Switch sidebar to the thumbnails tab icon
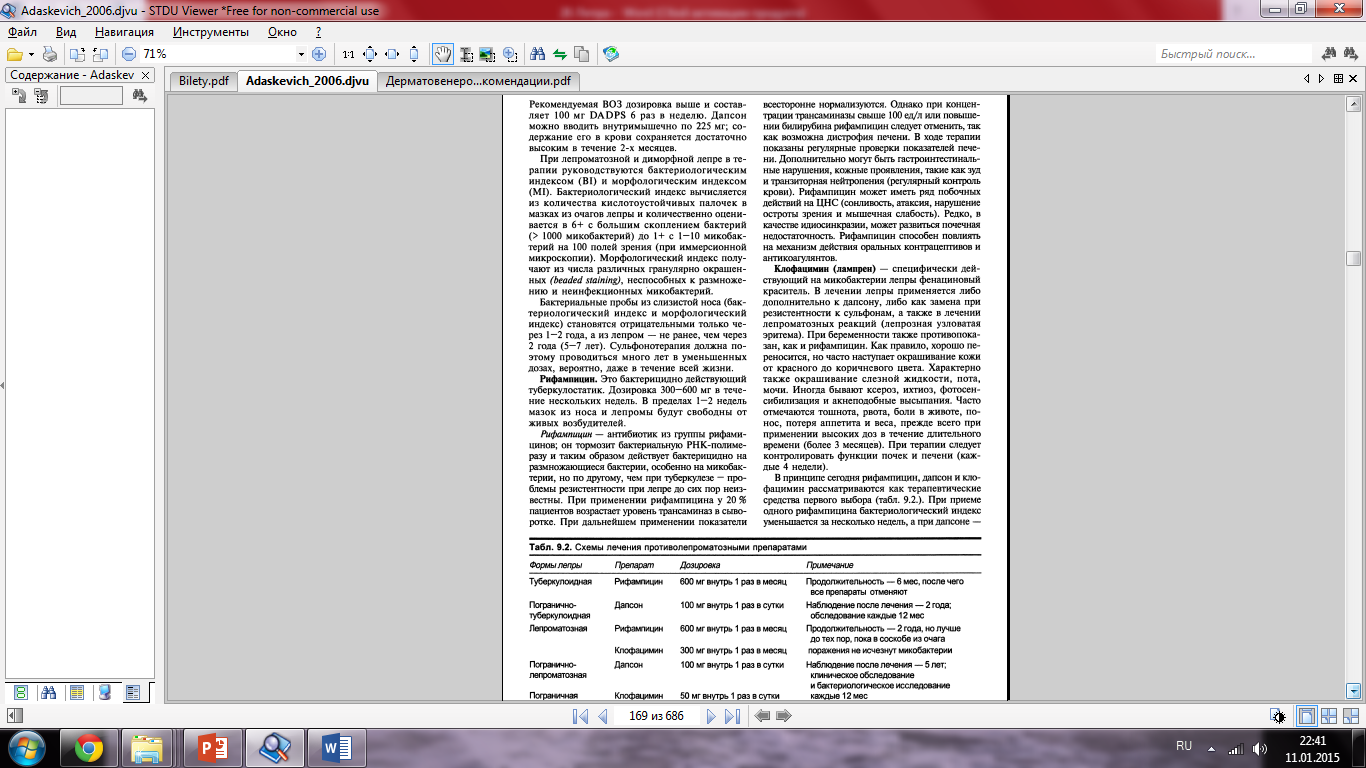The width and height of the screenshot is (1366, 768). tap(20, 692)
